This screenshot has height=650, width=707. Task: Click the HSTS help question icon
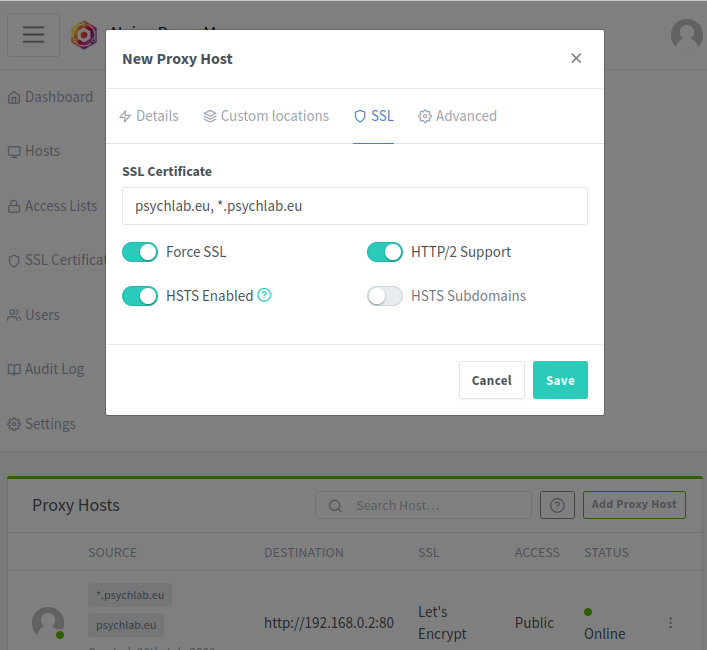click(264, 295)
